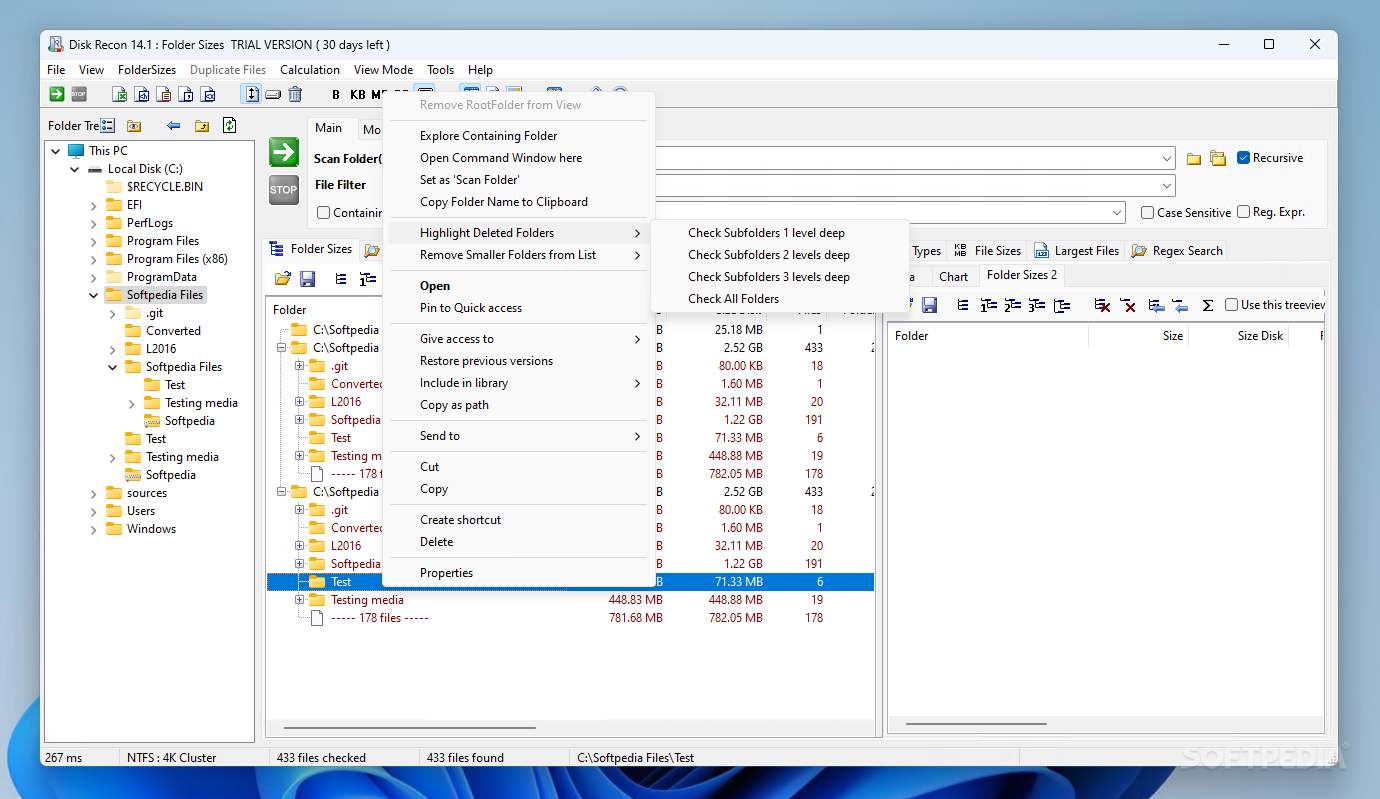Click the save floppy icon in left Folder Sizes toolbar

click(308, 279)
